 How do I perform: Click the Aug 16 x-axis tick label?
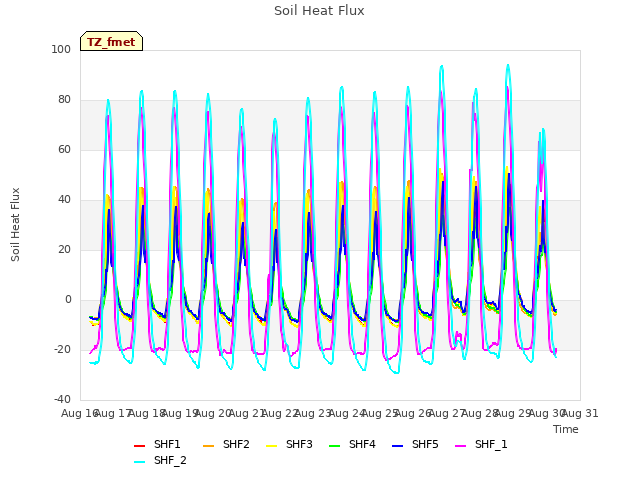tap(80, 413)
